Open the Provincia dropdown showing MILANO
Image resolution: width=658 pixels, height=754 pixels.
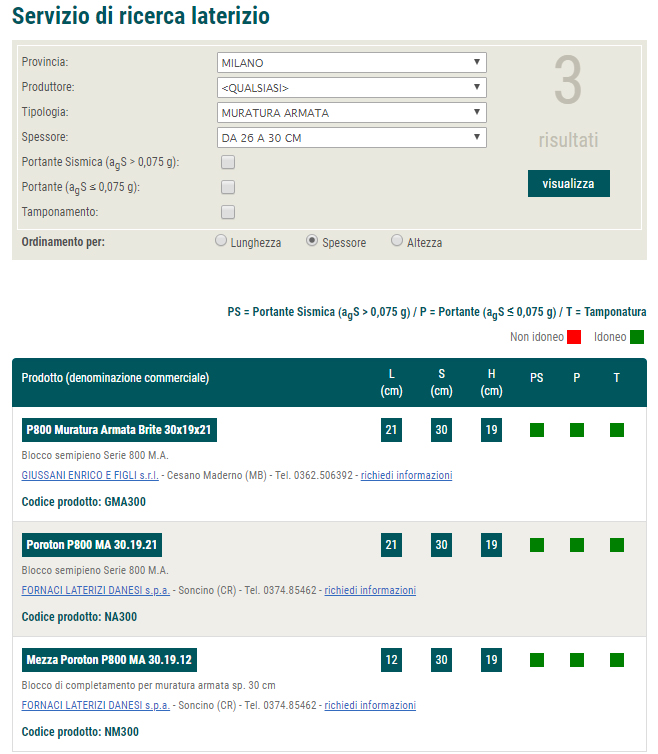click(352, 63)
